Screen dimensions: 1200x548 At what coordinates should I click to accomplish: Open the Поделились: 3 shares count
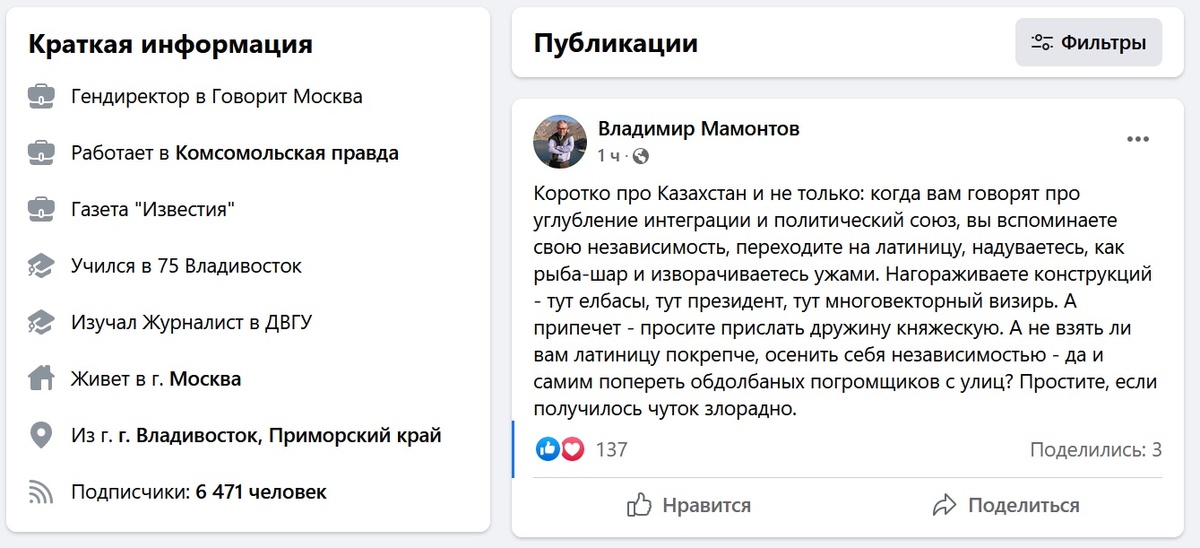click(x=1095, y=450)
